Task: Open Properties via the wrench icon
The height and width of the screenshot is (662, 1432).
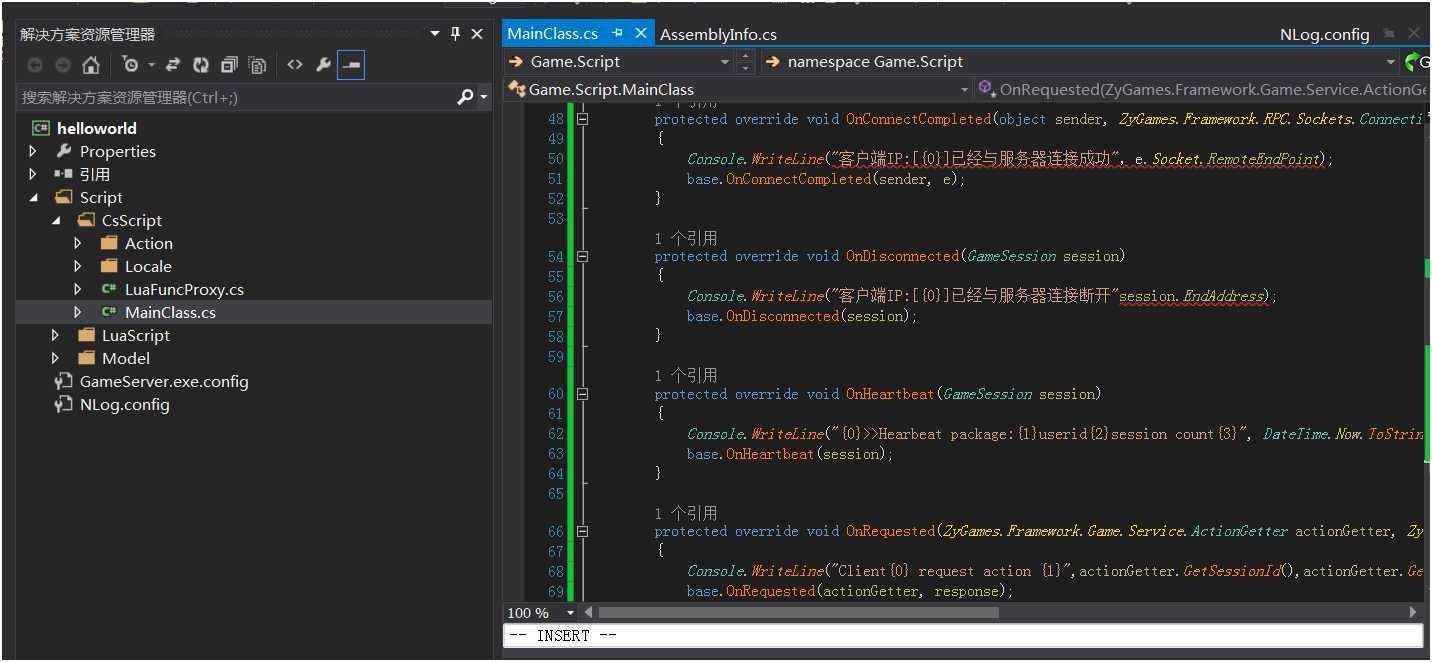Action: [x=323, y=65]
